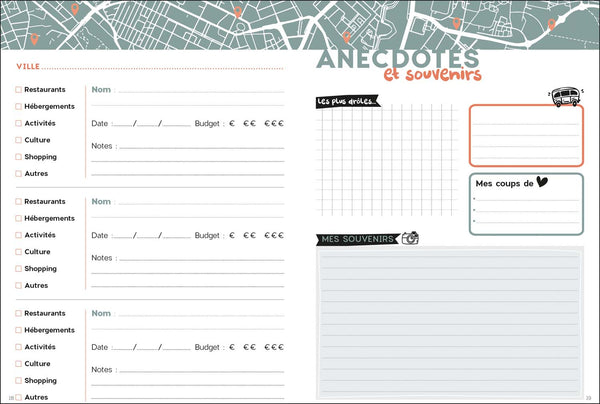The height and width of the screenshot is (404, 600).
Task: Click the MES SOUVENIRS banner label
Action: (358, 239)
